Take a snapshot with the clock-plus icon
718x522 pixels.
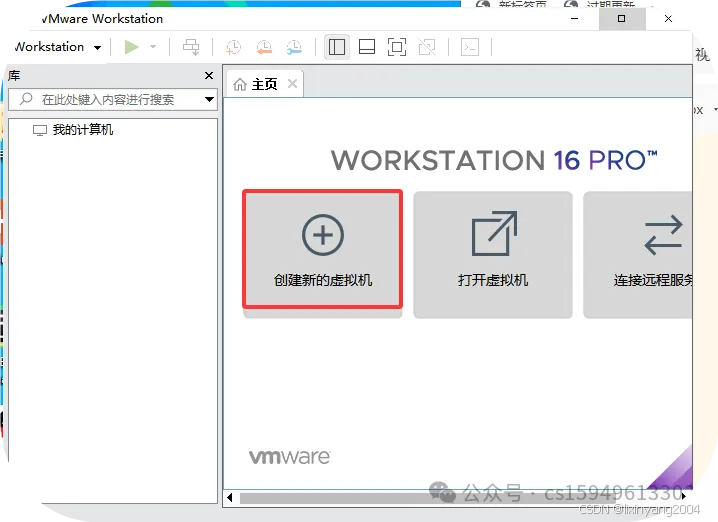pyautogui.click(x=234, y=47)
